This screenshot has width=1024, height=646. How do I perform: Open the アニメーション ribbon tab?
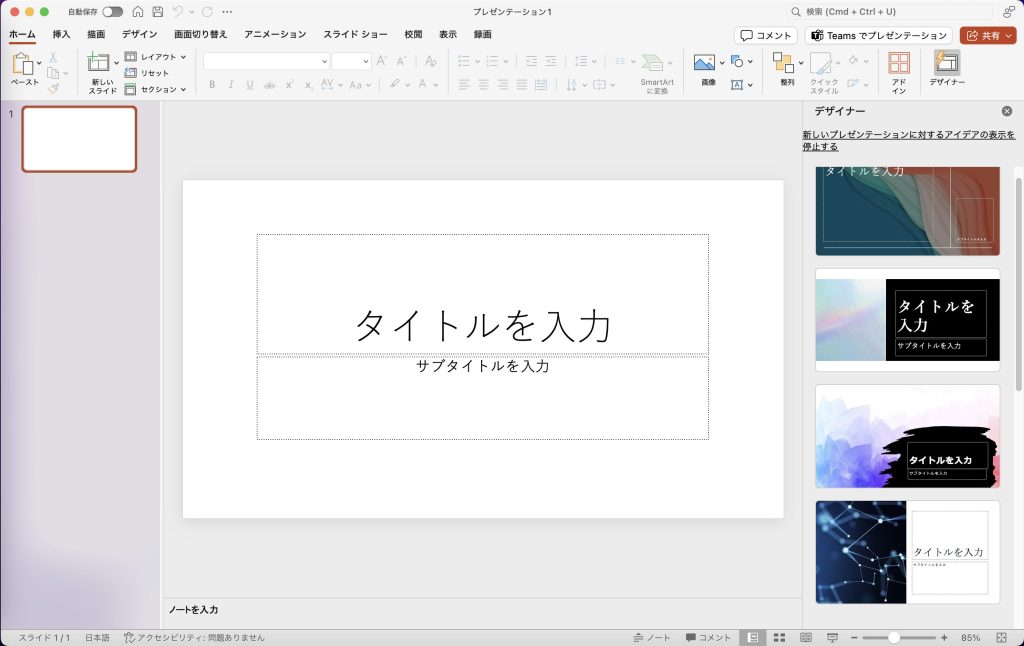pyautogui.click(x=275, y=34)
